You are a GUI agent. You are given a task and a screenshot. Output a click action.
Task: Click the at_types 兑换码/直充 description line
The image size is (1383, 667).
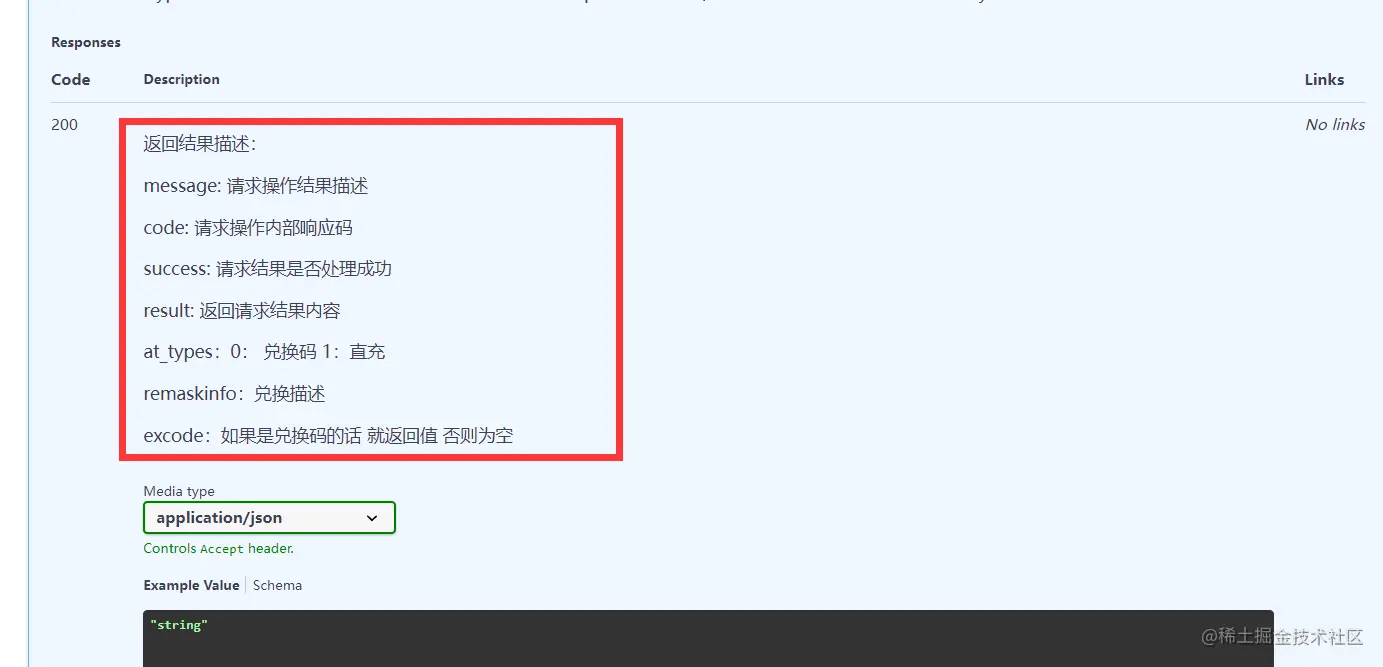coord(264,352)
